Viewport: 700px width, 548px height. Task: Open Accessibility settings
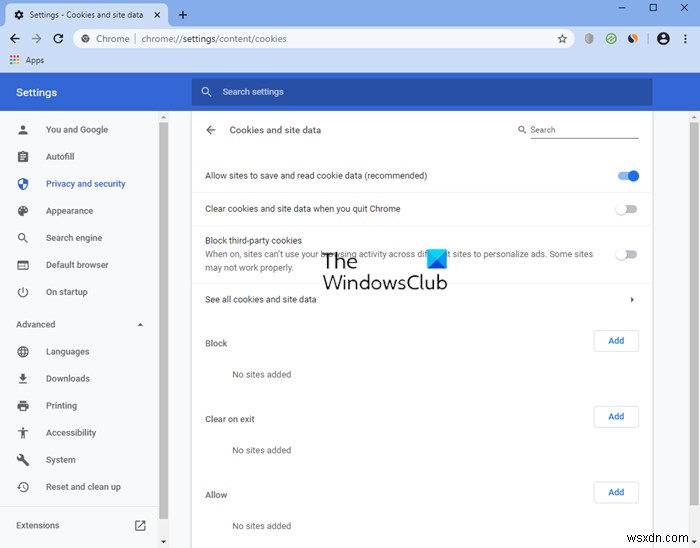tap(71, 433)
